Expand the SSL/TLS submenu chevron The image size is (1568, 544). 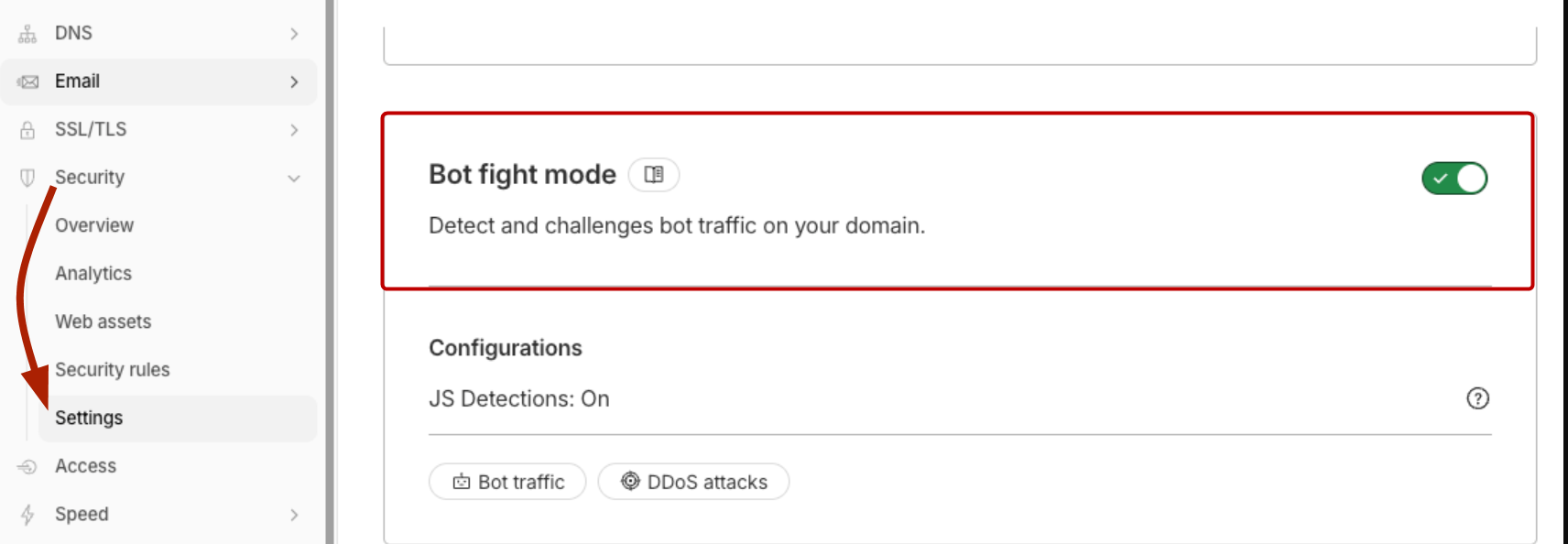click(x=294, y=130)
